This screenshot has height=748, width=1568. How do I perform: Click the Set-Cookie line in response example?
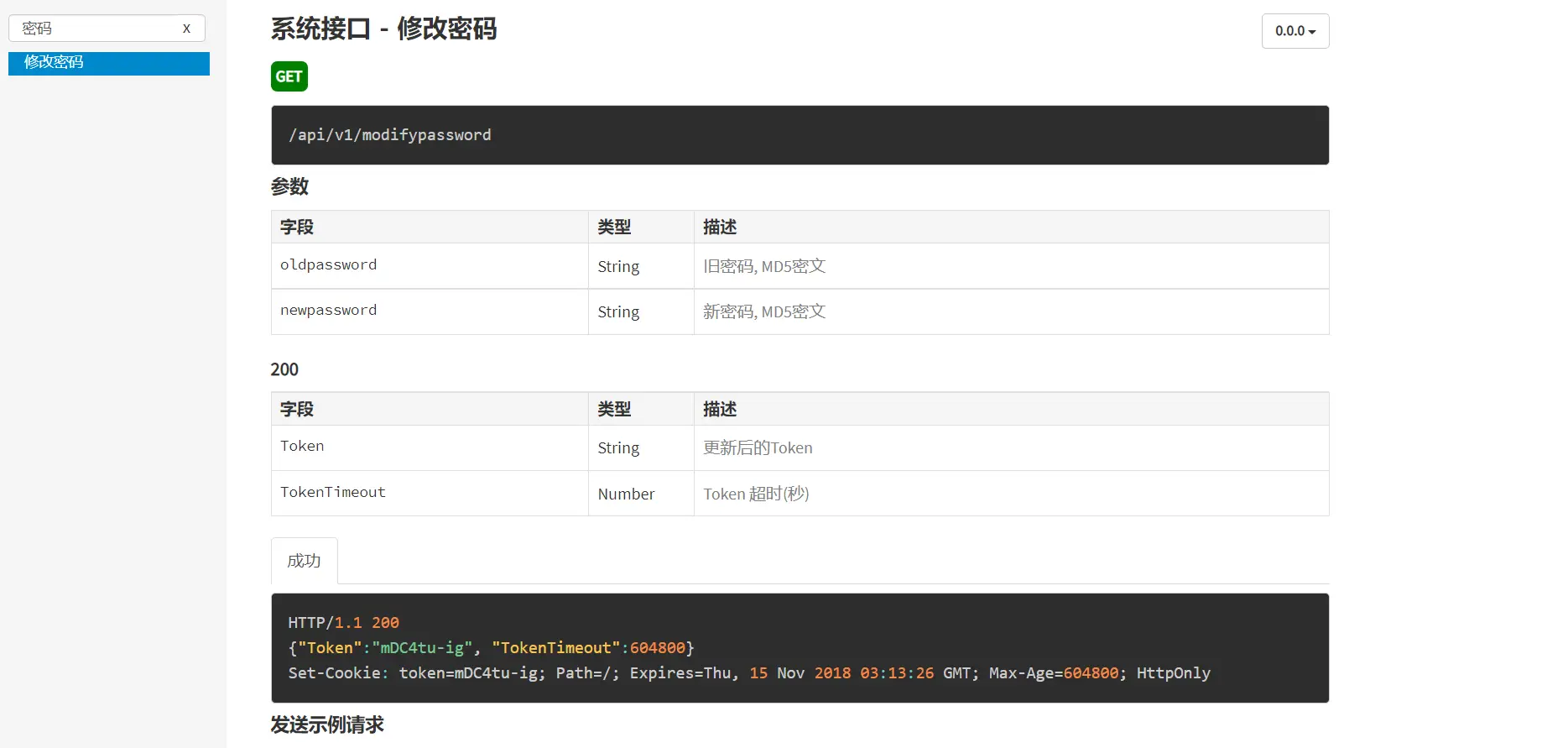pyautogui.click(x=748, y=673)
